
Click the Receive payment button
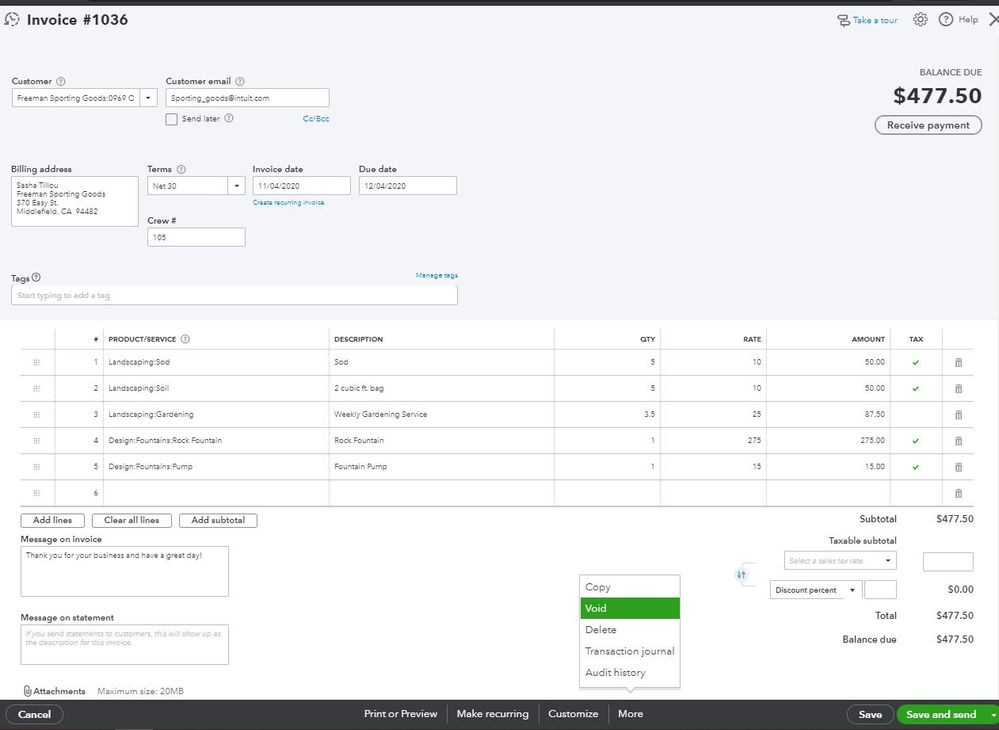[928, 125]
